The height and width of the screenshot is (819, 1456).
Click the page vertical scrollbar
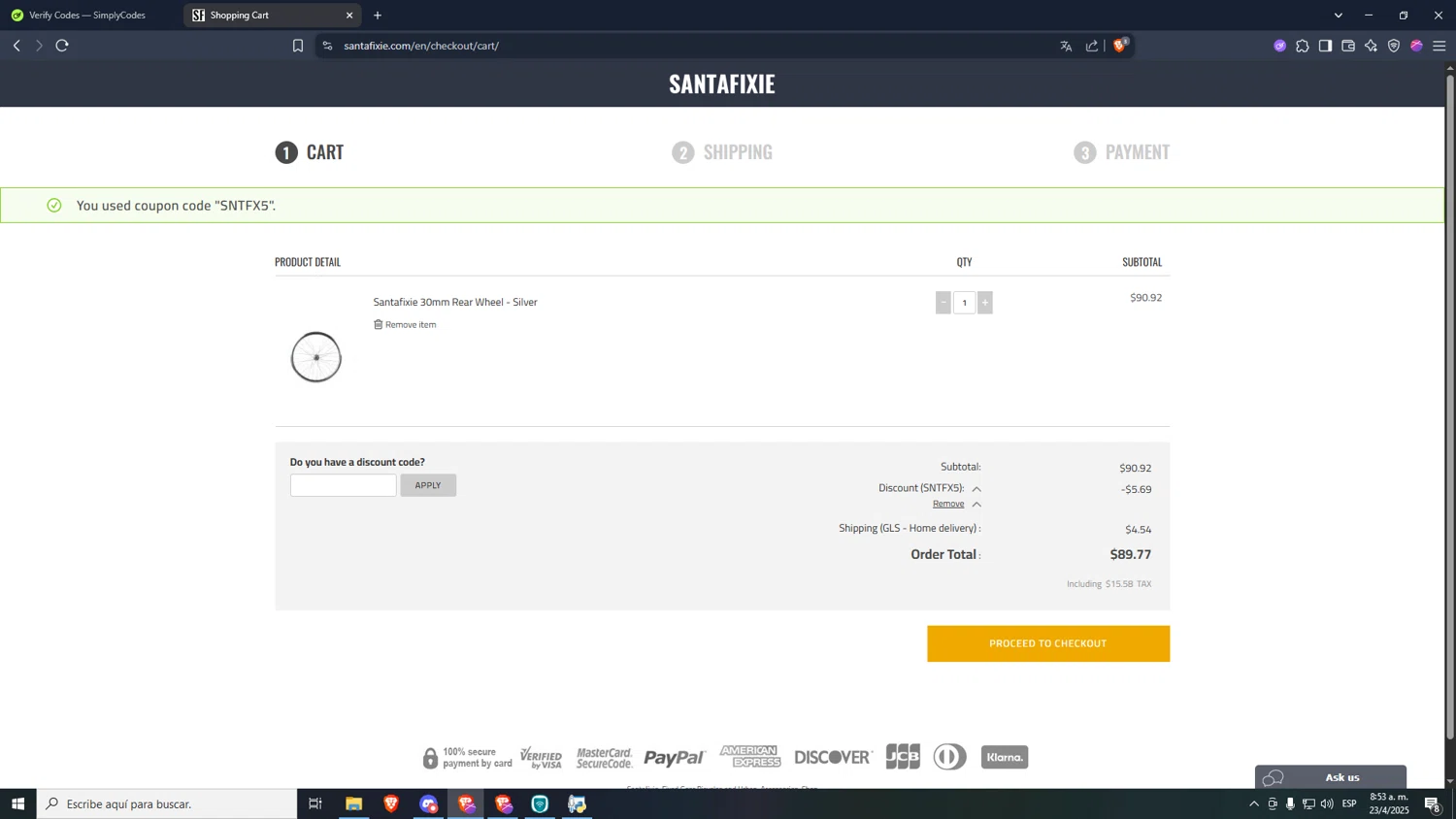pyautogui.click(x=1450, y=408)
